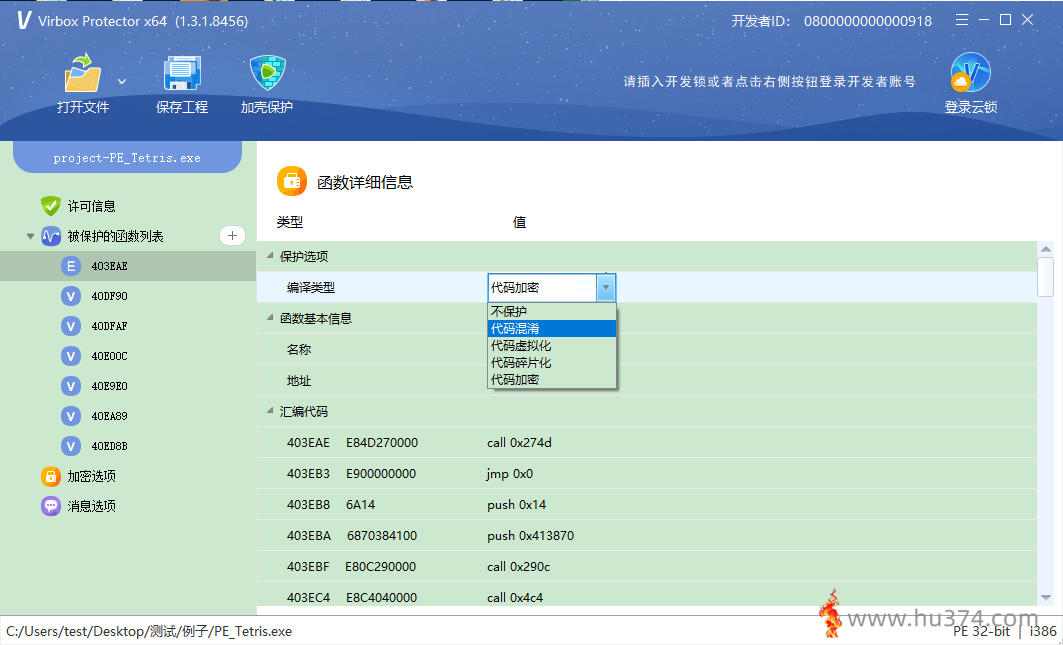Click E badge icon of 403EAE
This screenshot has width=1063, height=645.
pyautogui.click(x=71, y=266)
